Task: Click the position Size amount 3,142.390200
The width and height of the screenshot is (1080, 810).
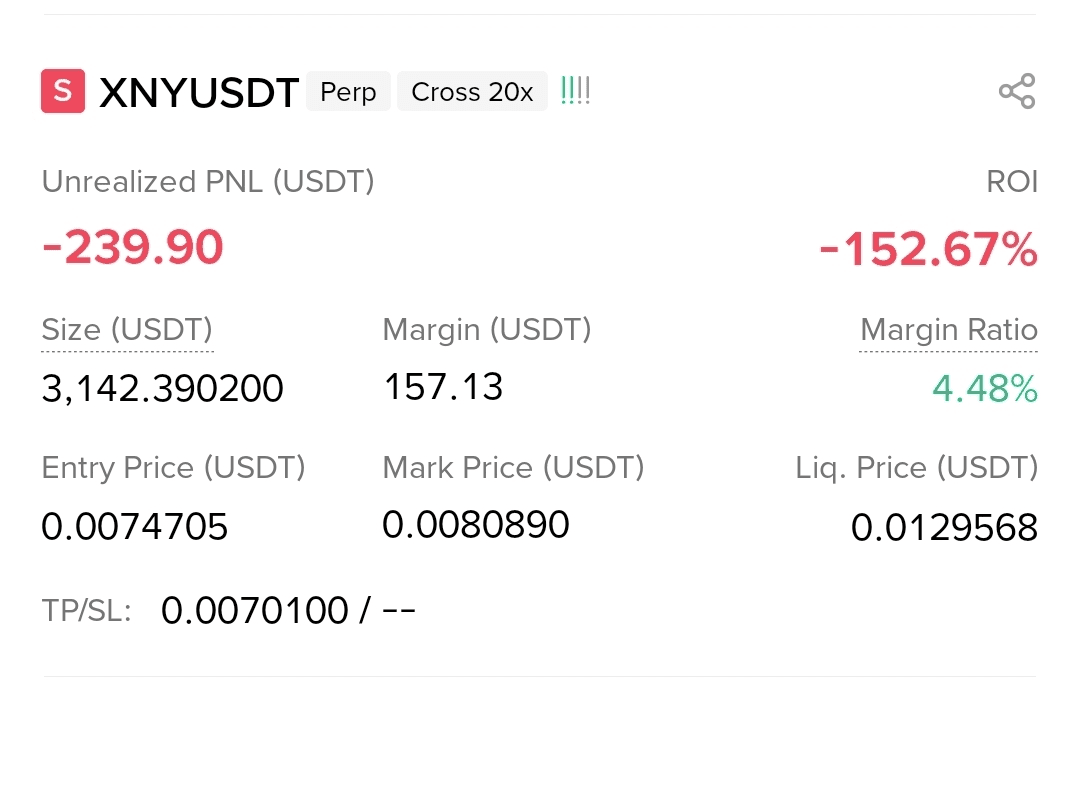Action: [x=162, y=388]
